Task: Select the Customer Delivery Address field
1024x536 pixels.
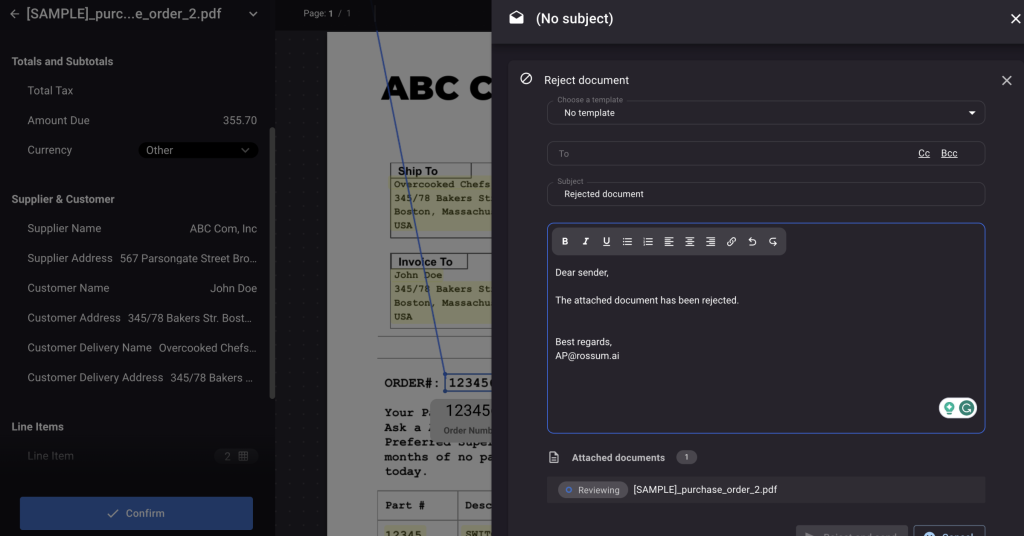Action: point(142,377)
